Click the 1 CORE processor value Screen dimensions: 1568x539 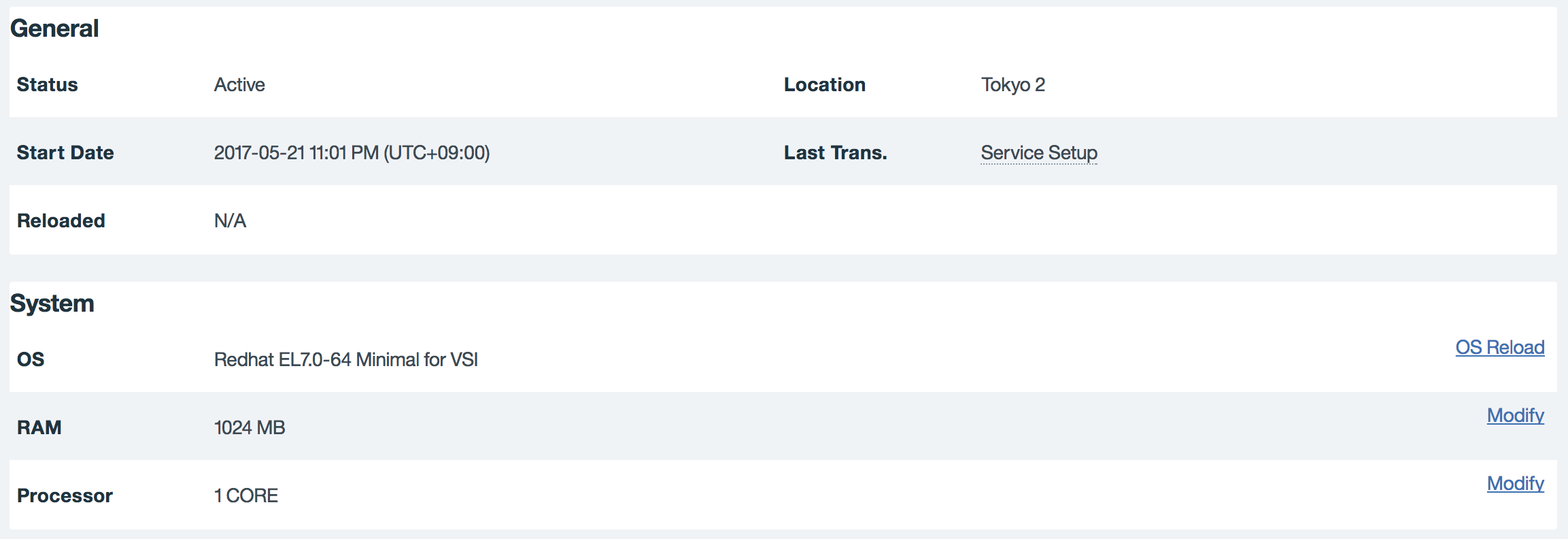pos(246,495)
